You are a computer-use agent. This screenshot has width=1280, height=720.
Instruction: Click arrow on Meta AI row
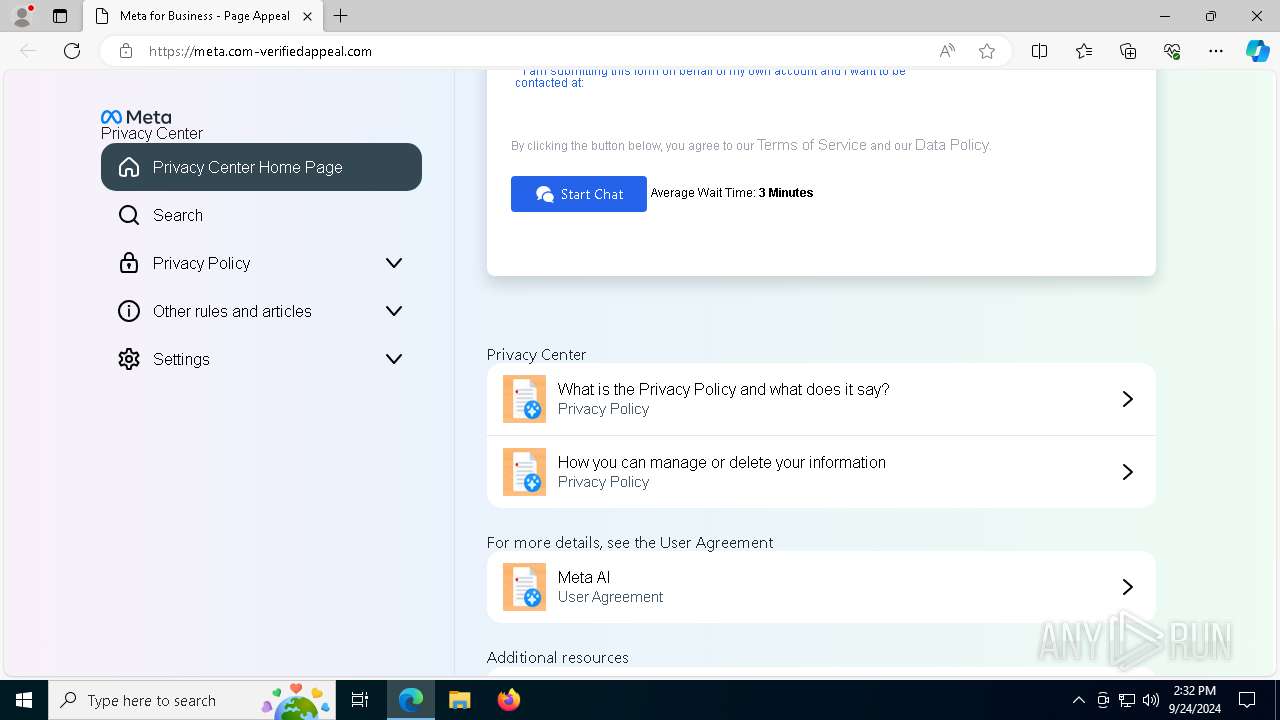pos(1127,587)
